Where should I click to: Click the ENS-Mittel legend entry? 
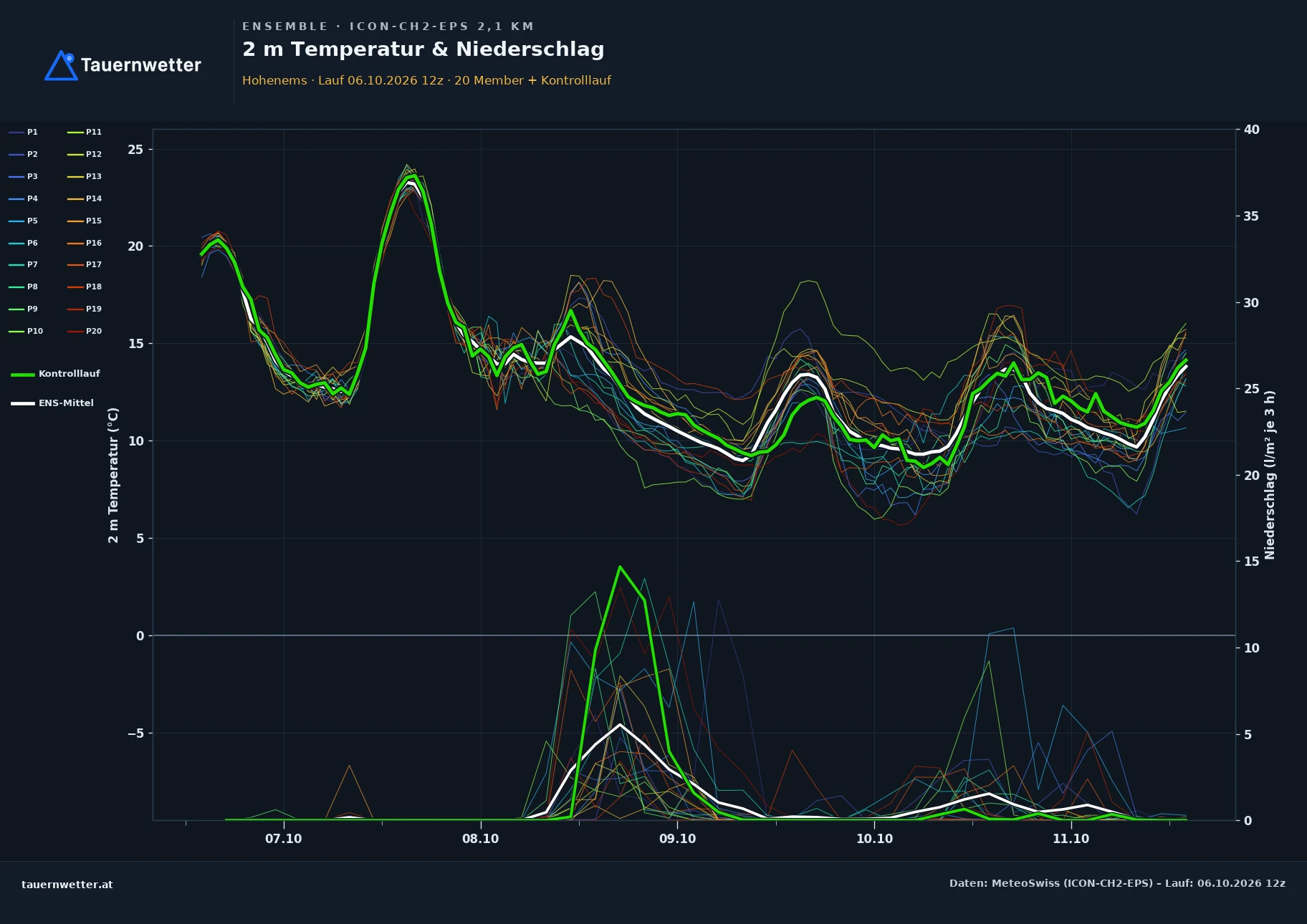(x=52, y=403)
